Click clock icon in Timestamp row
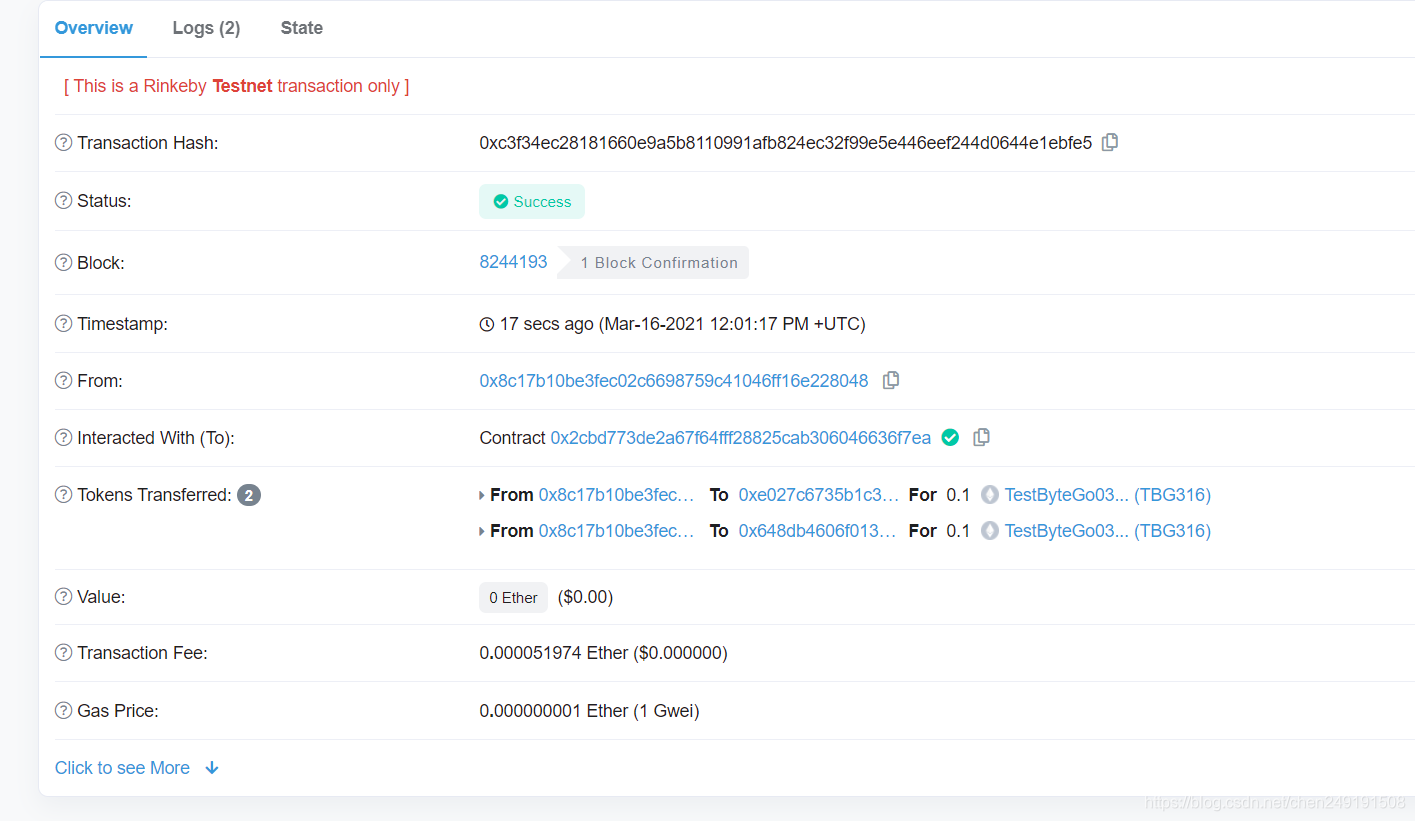The width and height of the screenshot is (1415, 821). tap(487, 324)
